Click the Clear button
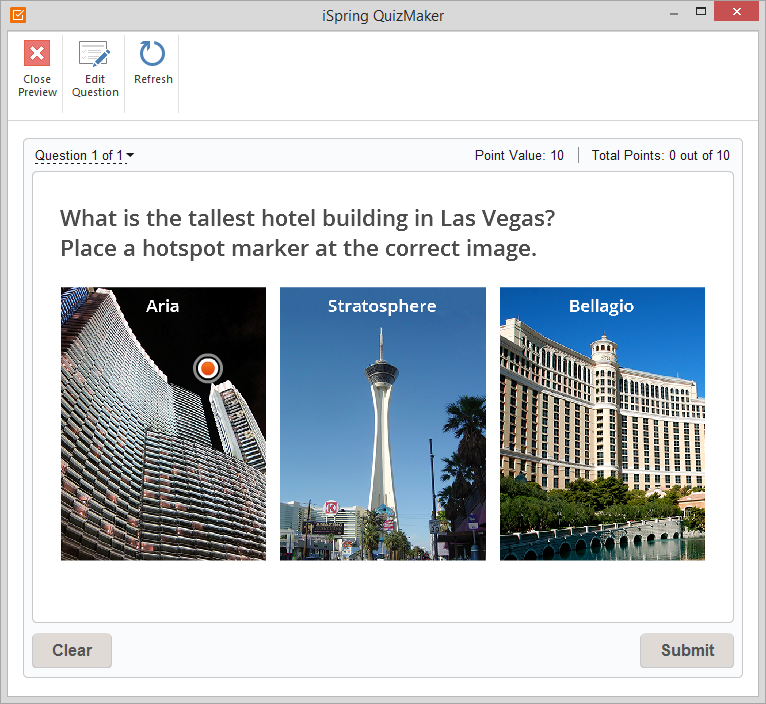This screenshot has height=704, width=766. (x=72, y=650)
